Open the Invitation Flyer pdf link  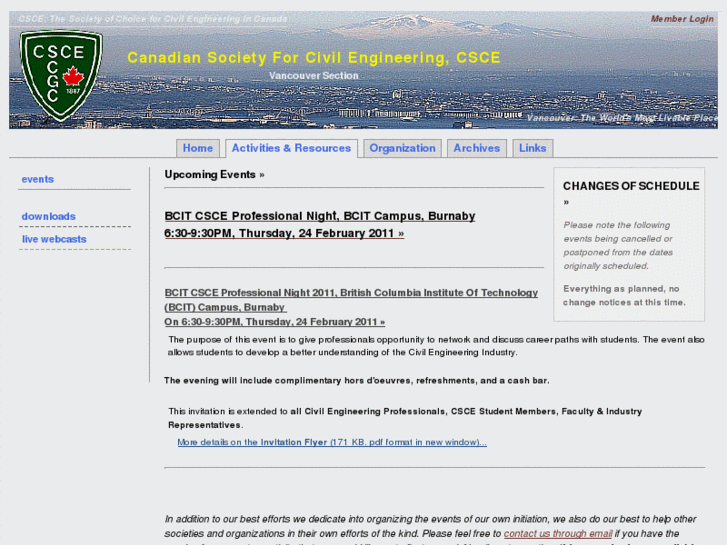[332, 442]
